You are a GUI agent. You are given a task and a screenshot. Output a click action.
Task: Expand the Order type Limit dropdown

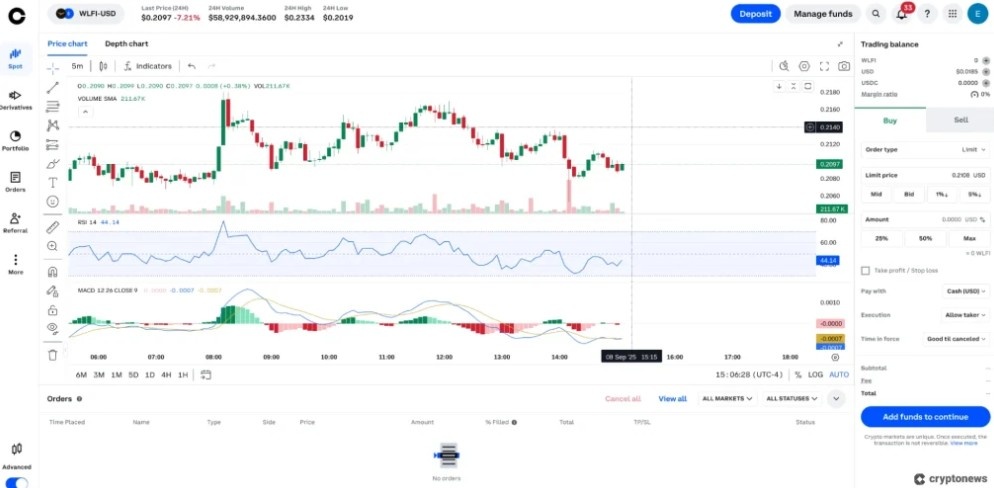point(968,149)
